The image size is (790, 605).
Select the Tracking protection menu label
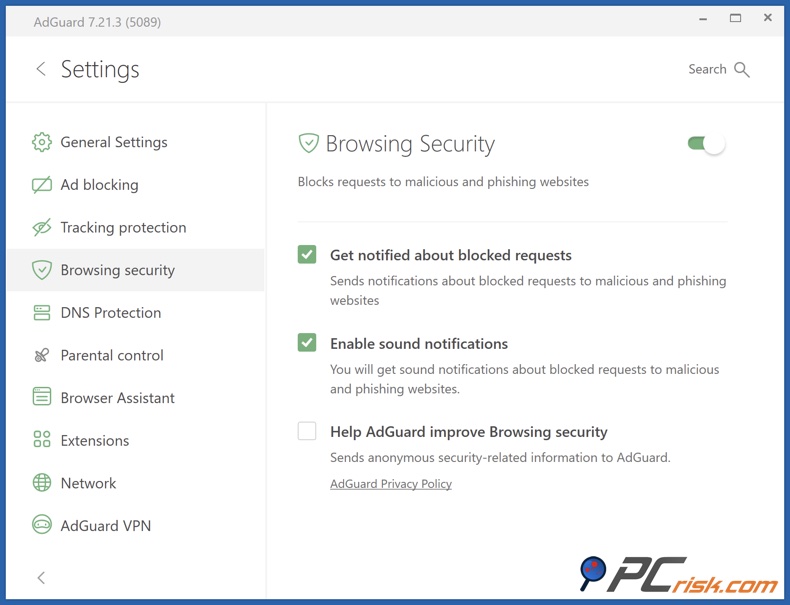tap(123, 228)
